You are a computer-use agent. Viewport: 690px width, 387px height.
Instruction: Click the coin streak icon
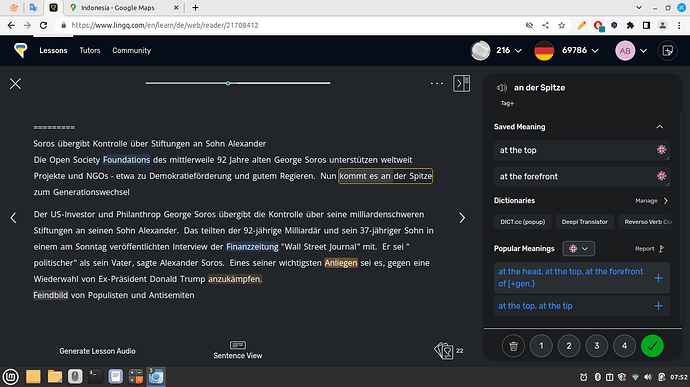(x=481, y=51)
